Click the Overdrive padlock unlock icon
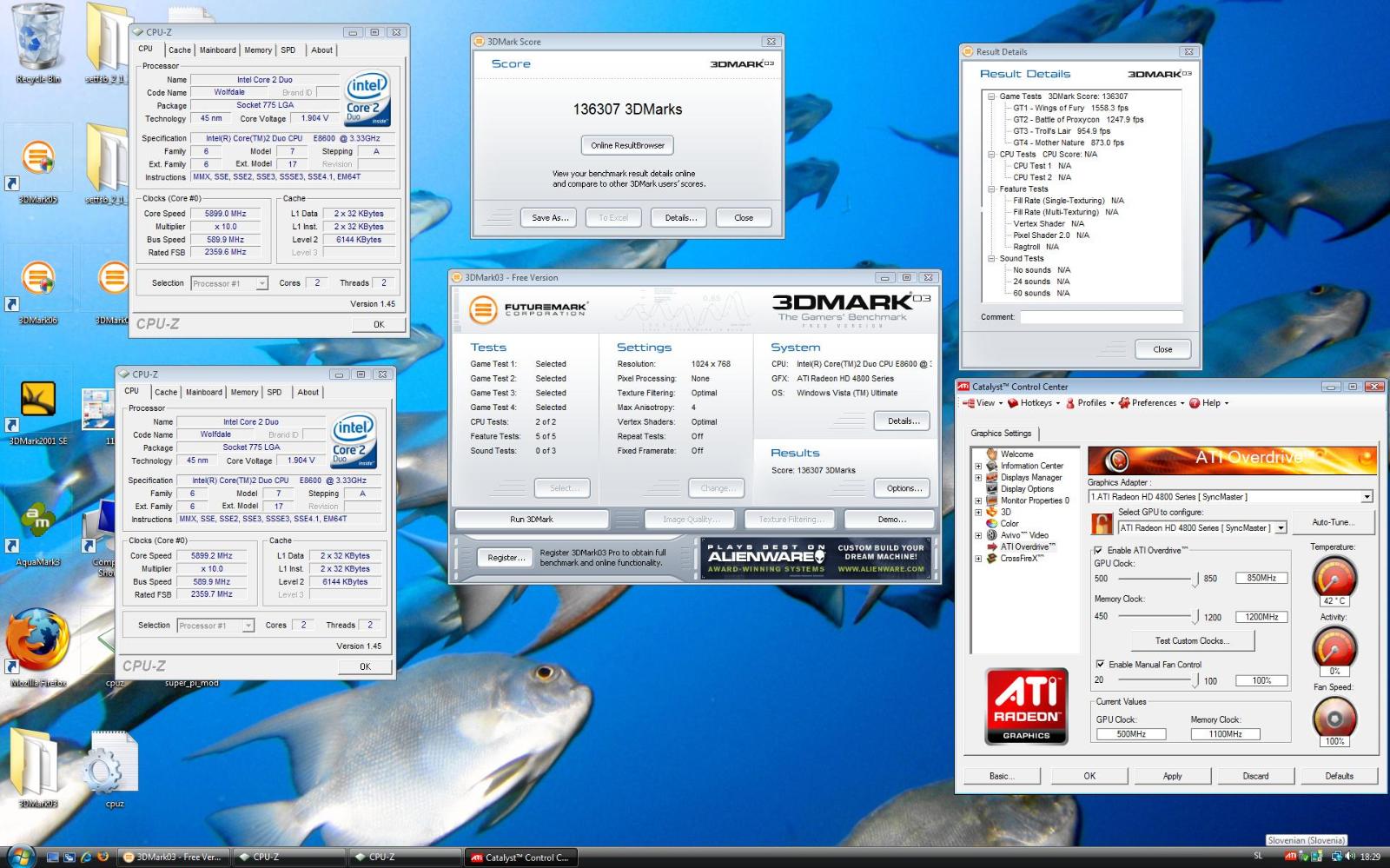 pos(1102,524)
